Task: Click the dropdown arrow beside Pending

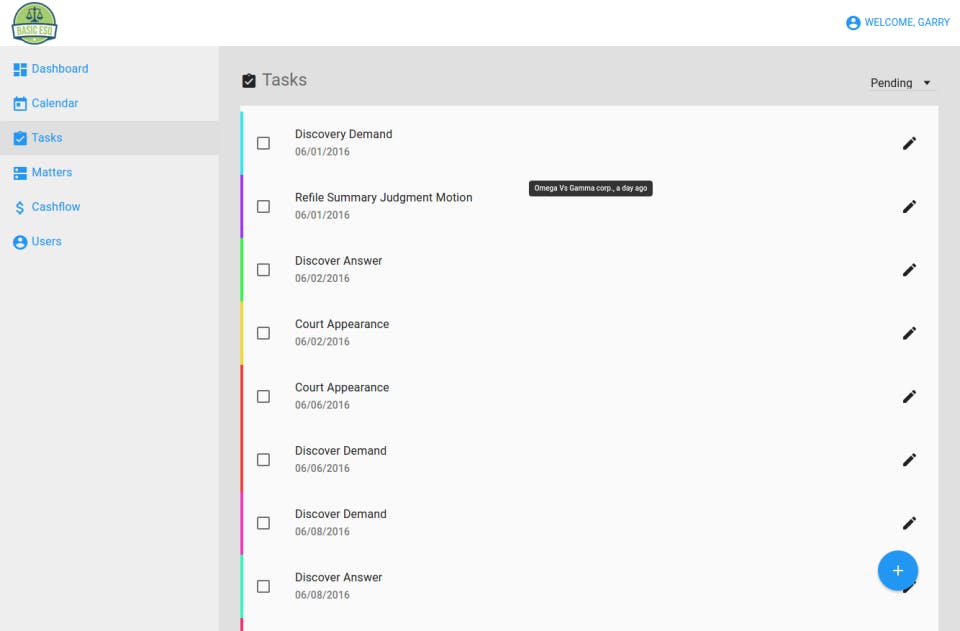Action: pyautogui.click(x=927, y=83)
